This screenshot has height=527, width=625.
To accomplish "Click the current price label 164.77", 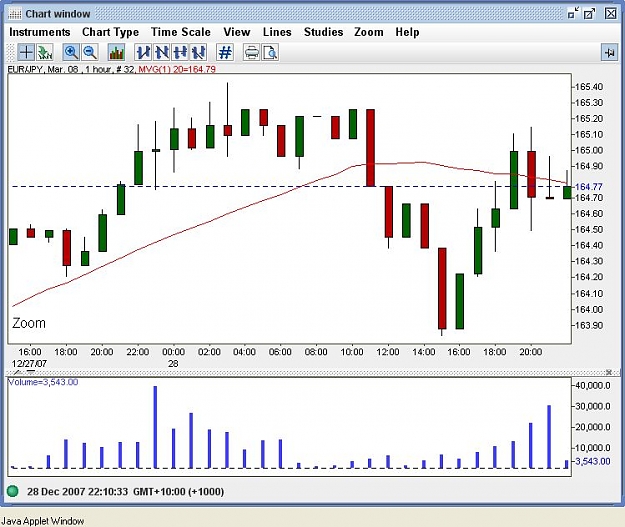I will 588,187.
